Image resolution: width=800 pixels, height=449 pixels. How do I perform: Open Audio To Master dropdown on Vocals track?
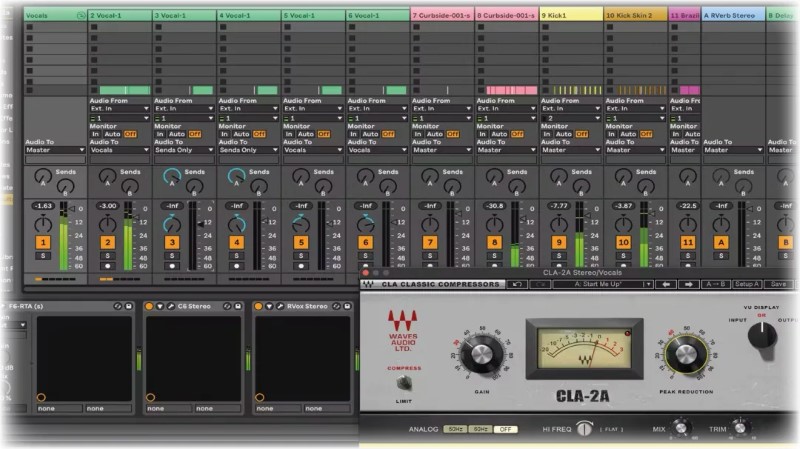[55, 150]
